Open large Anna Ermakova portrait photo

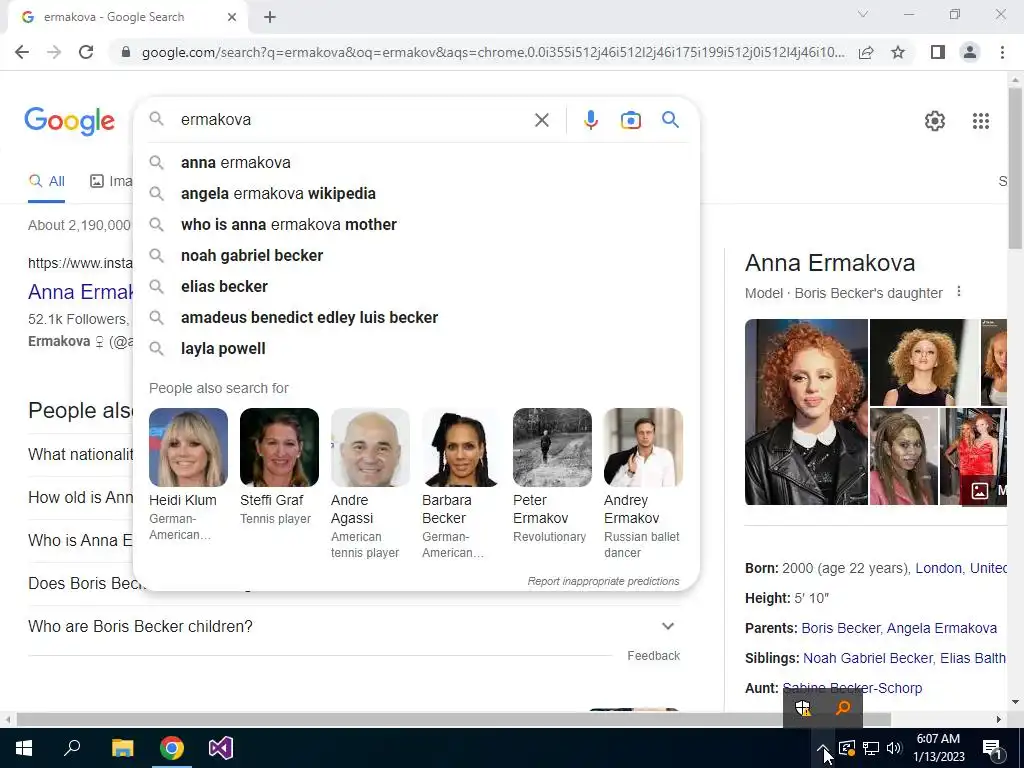pos(806,412)
